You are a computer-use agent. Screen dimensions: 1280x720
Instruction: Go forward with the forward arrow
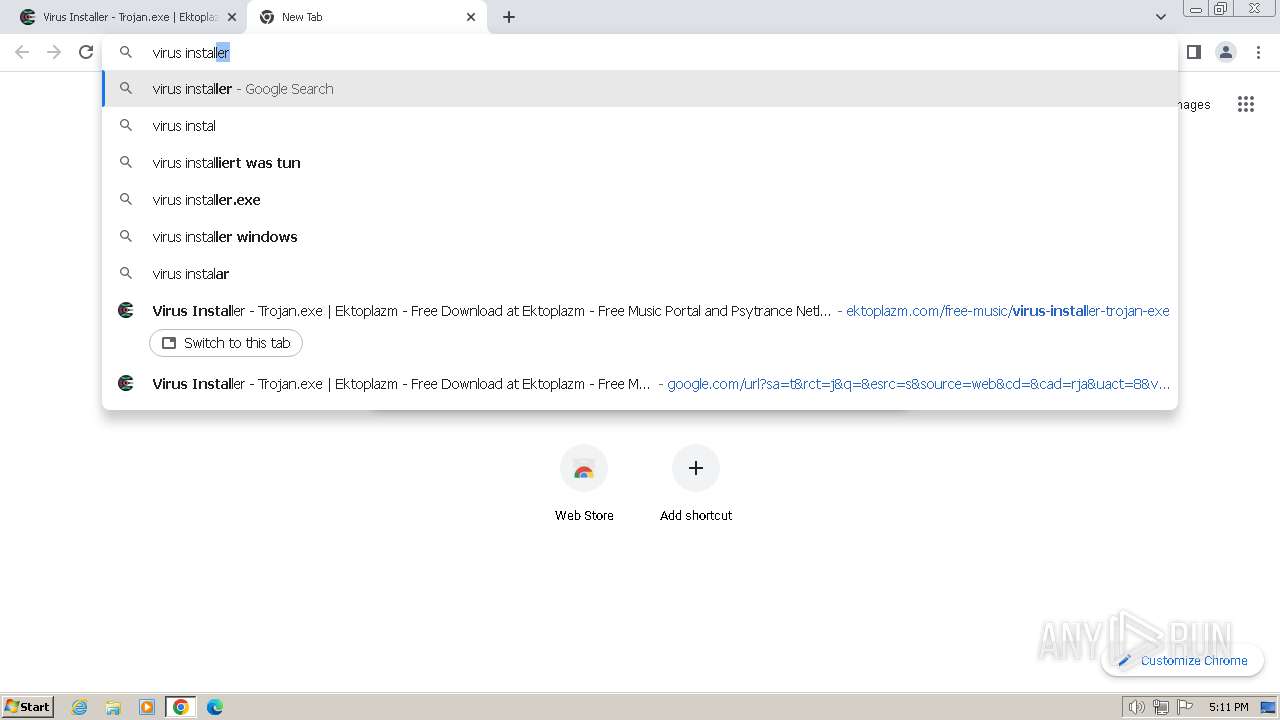click(54, 52)
